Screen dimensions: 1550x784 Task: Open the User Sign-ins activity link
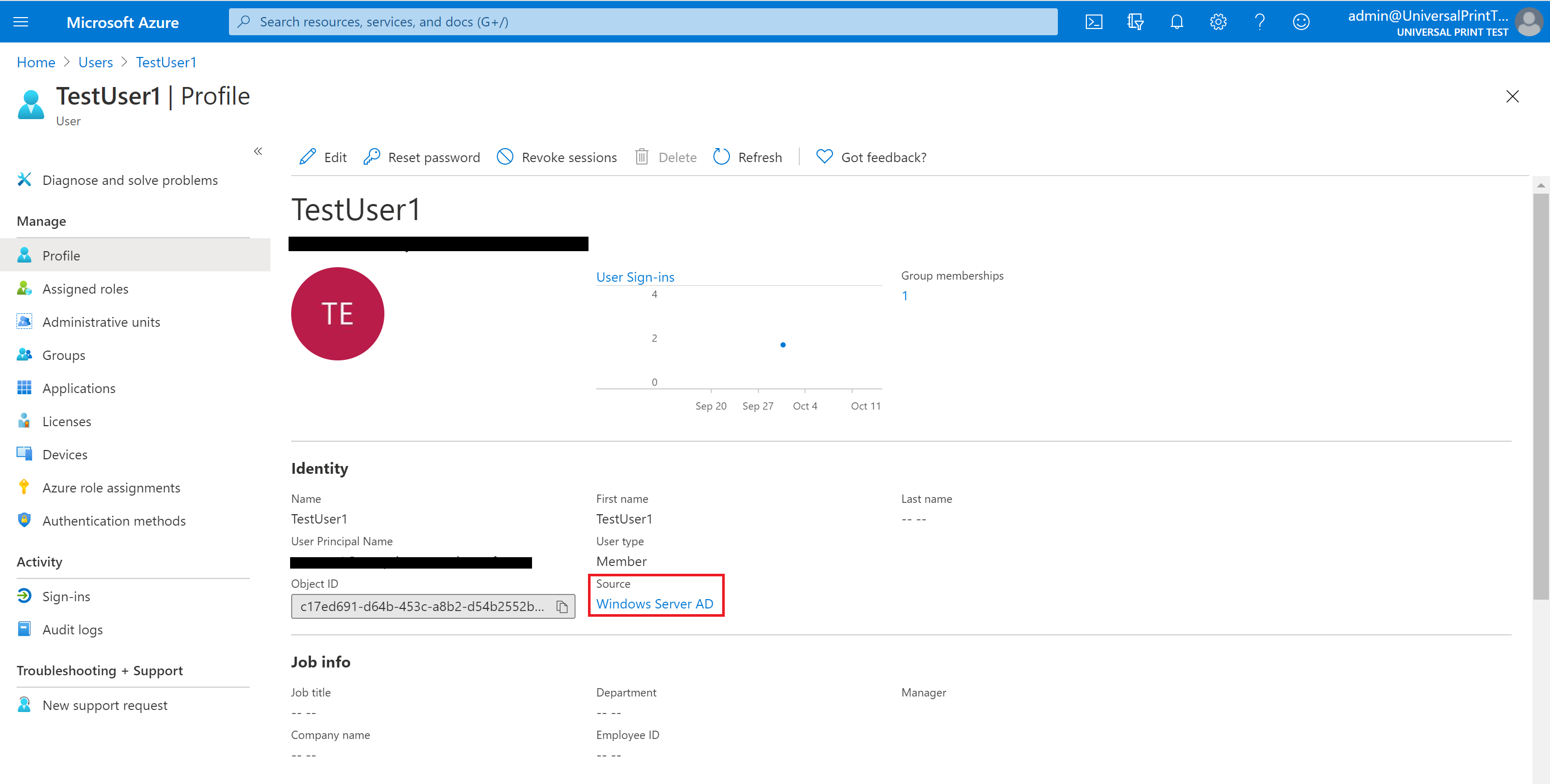(636, 277)
